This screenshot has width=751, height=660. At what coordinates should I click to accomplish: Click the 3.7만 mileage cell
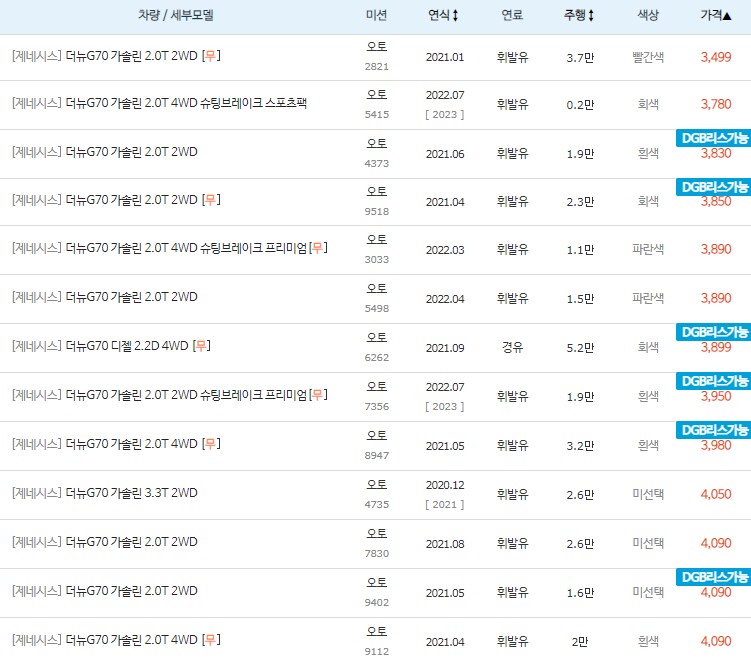580,57
